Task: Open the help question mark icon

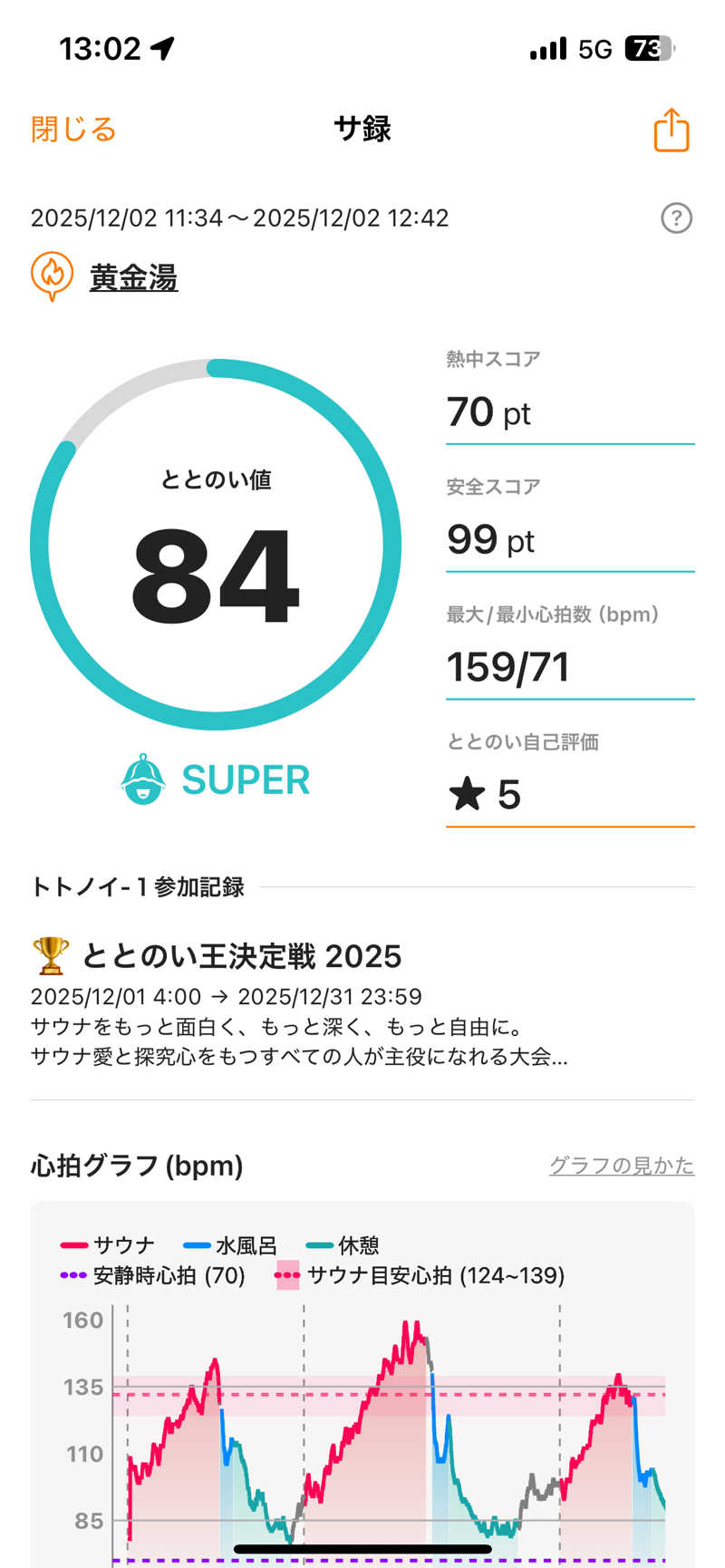Action: coord(676,218)
